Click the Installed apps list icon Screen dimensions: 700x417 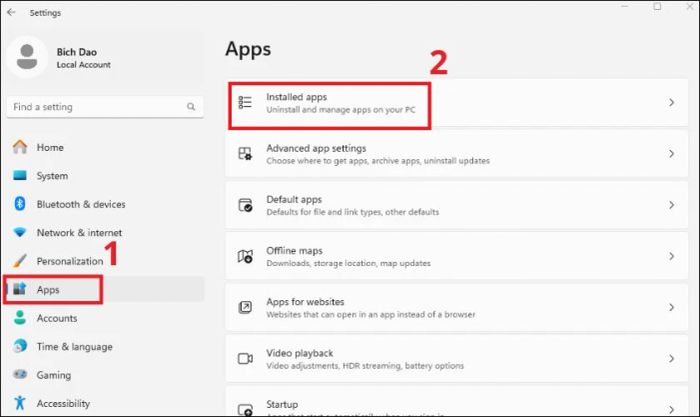click(245, 102)
